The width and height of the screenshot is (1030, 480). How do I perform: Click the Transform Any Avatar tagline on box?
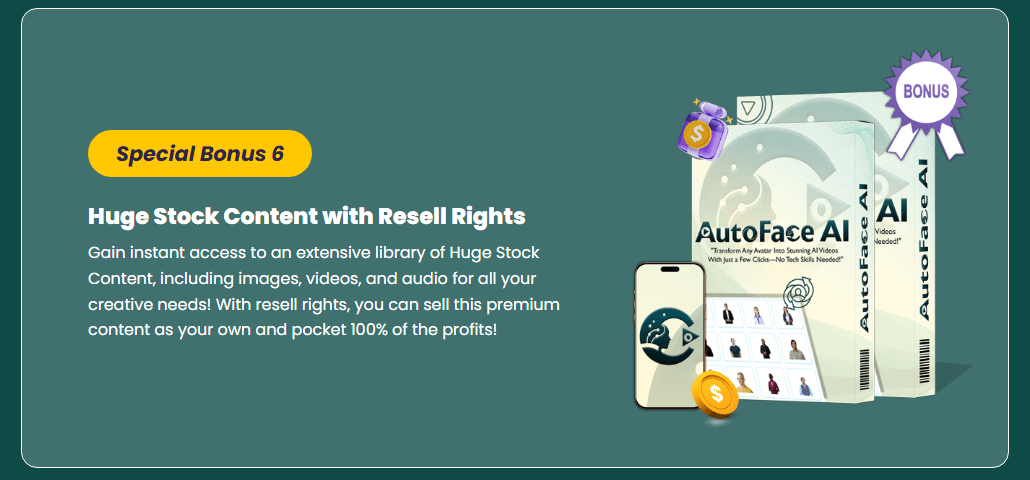(x=773, y=254)
